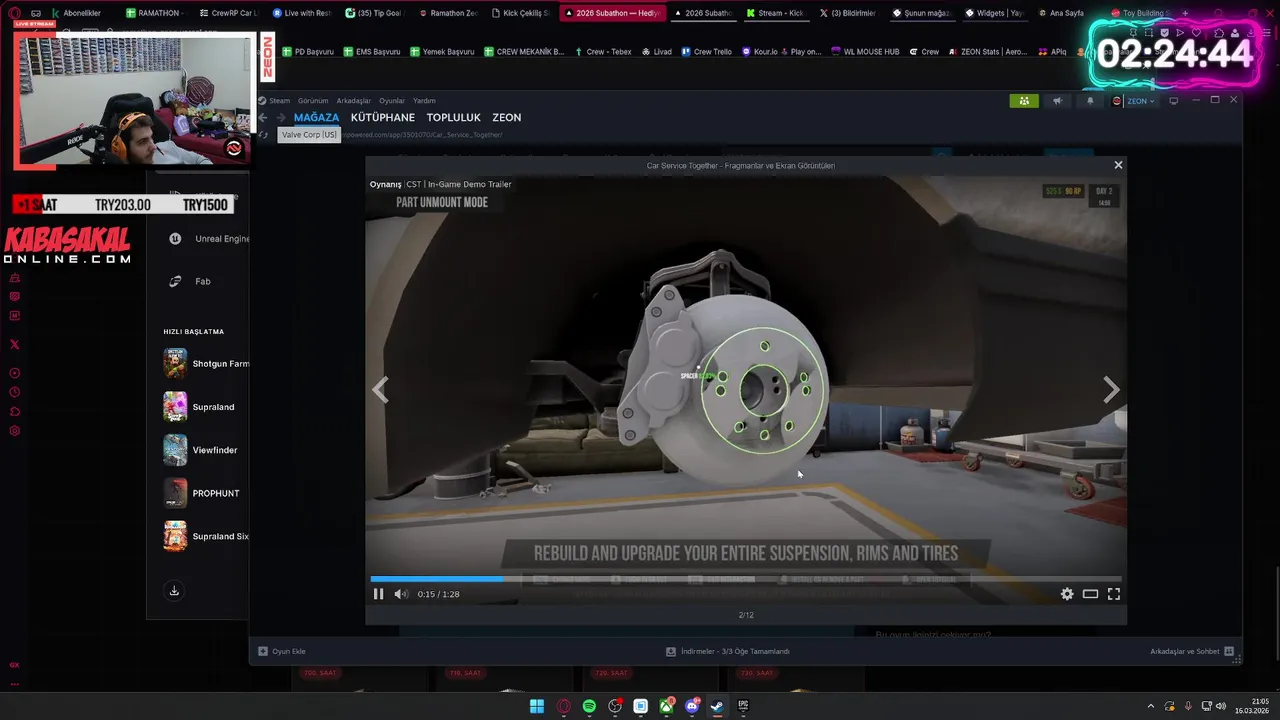Open Oyunlar menu in Steam

[392, 101]
